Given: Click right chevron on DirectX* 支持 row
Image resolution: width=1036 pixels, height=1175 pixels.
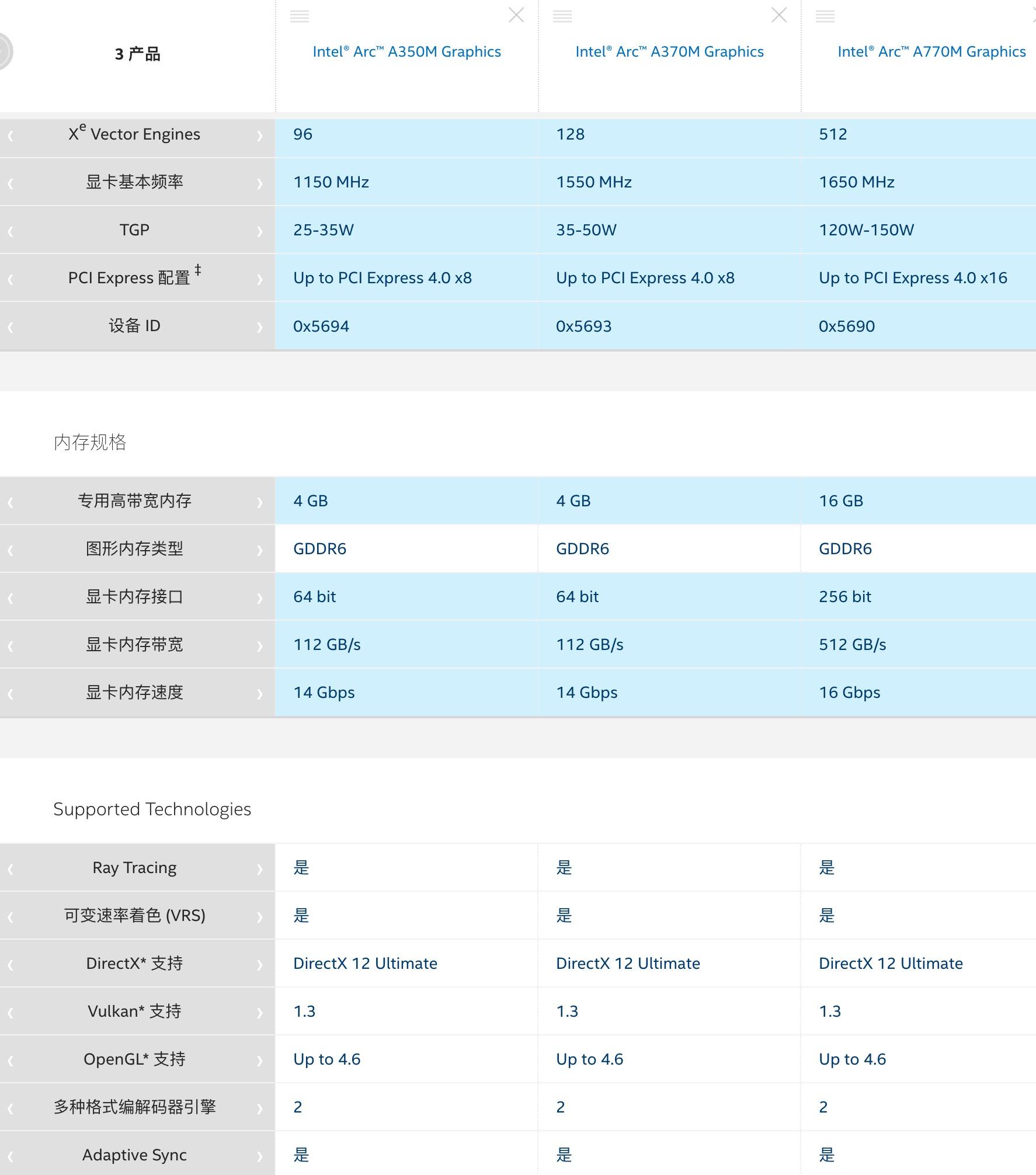Looking at the screenshot, I should 259,965.
